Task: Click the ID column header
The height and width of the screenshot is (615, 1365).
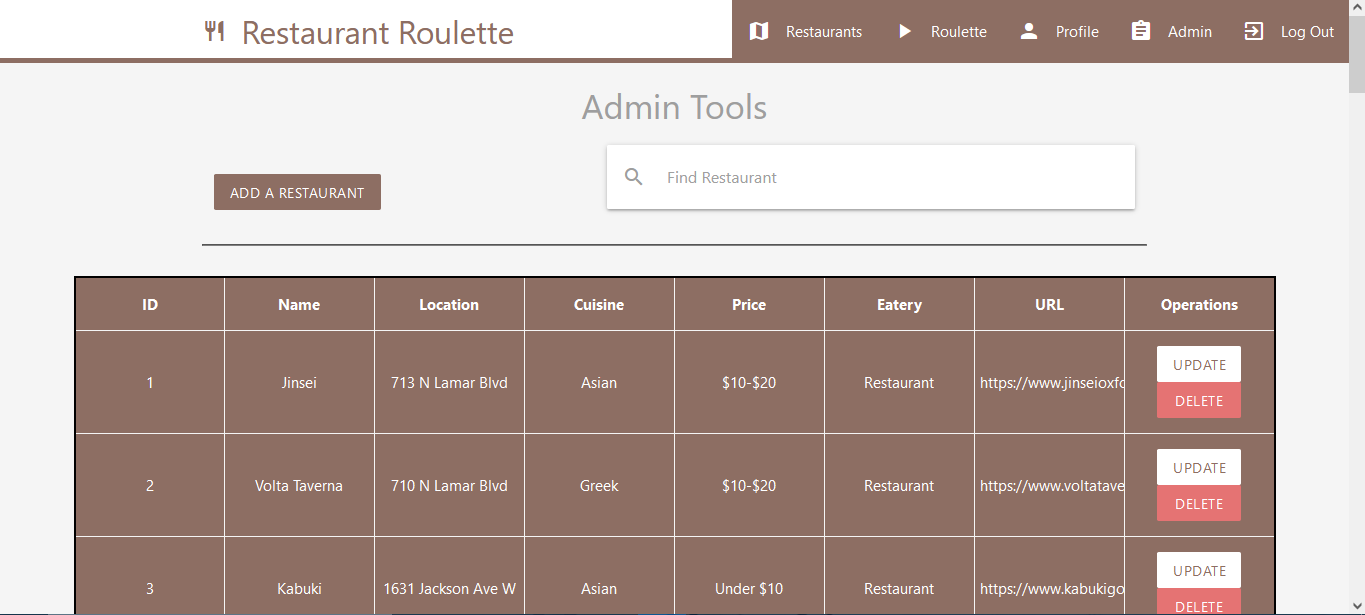Action: [x=150, y=305]
